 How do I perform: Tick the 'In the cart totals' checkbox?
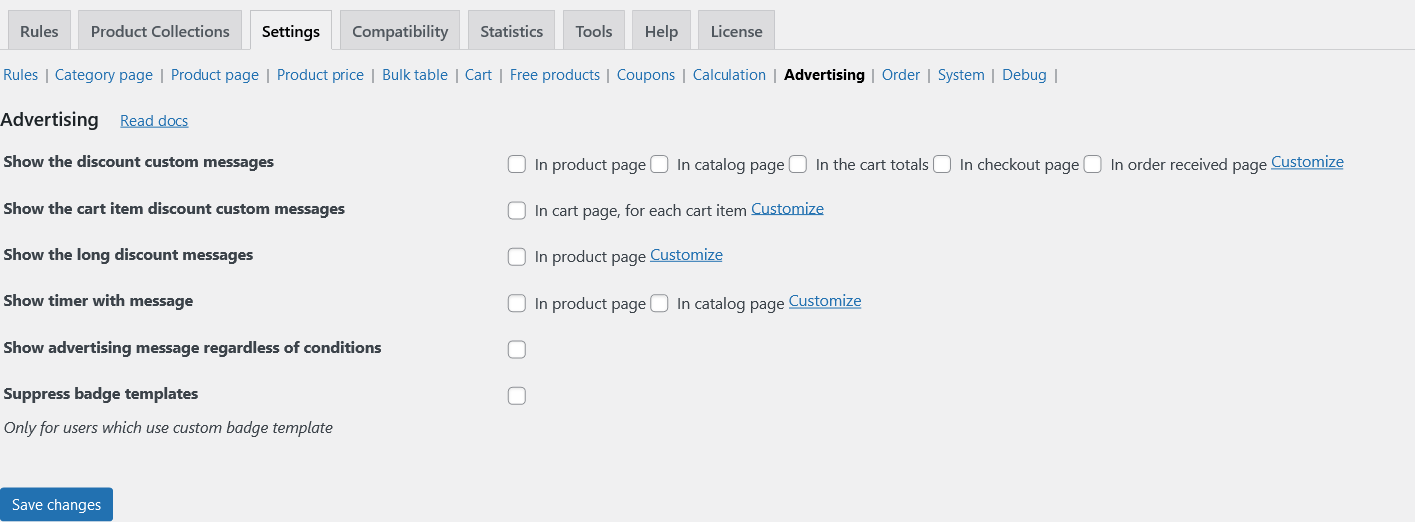coord(798,164)
